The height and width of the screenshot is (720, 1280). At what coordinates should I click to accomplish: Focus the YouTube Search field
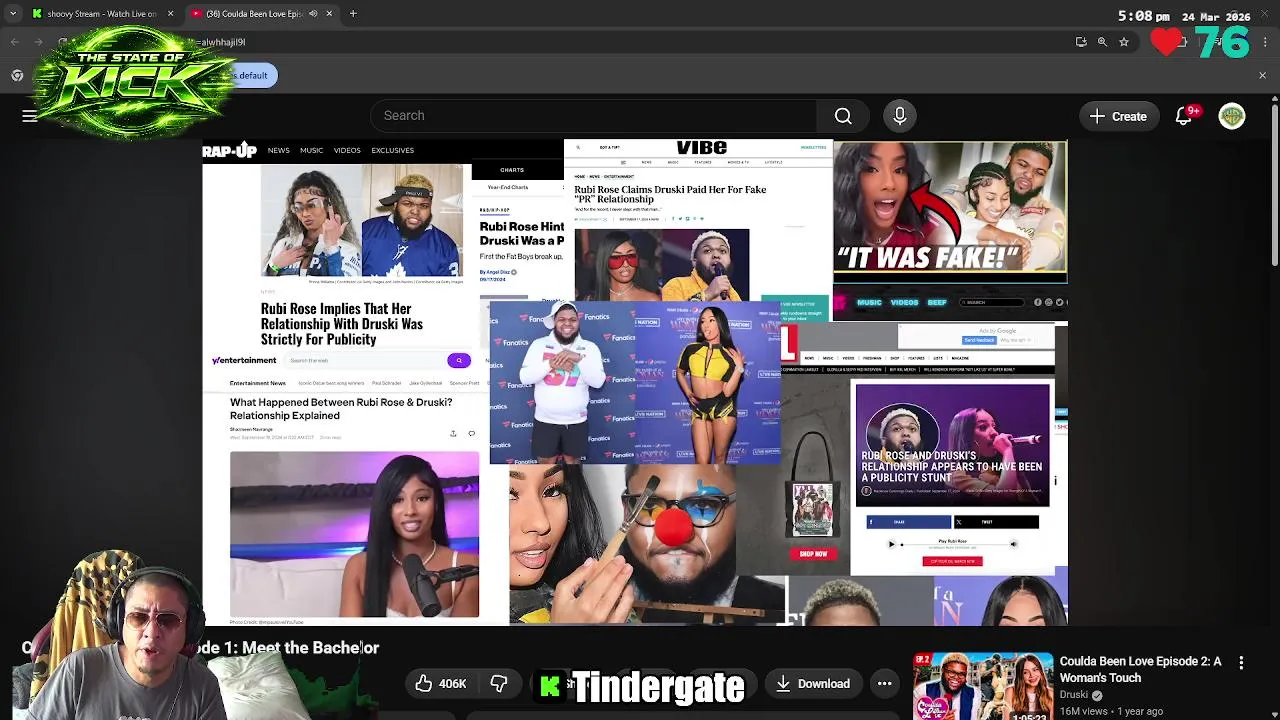(x=593, y=116)
